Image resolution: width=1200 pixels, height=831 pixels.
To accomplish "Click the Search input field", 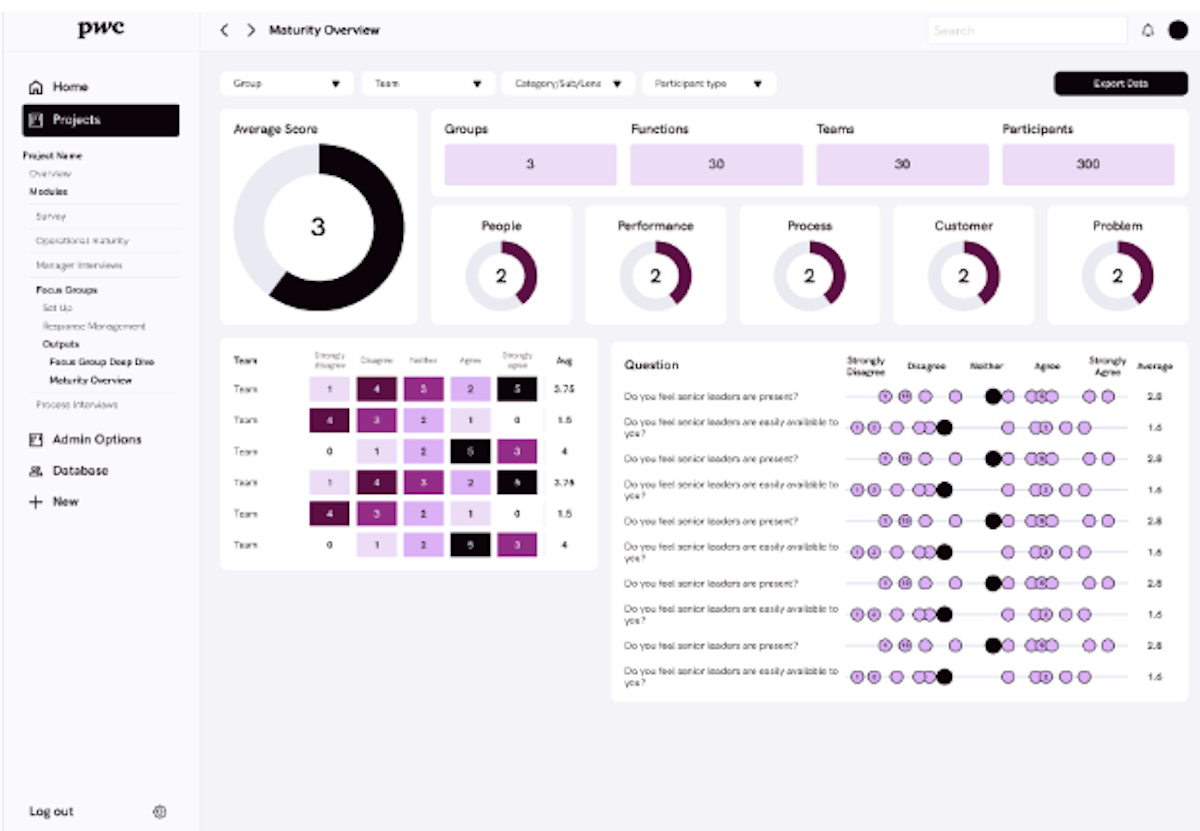I will (x=1026, y=31).
